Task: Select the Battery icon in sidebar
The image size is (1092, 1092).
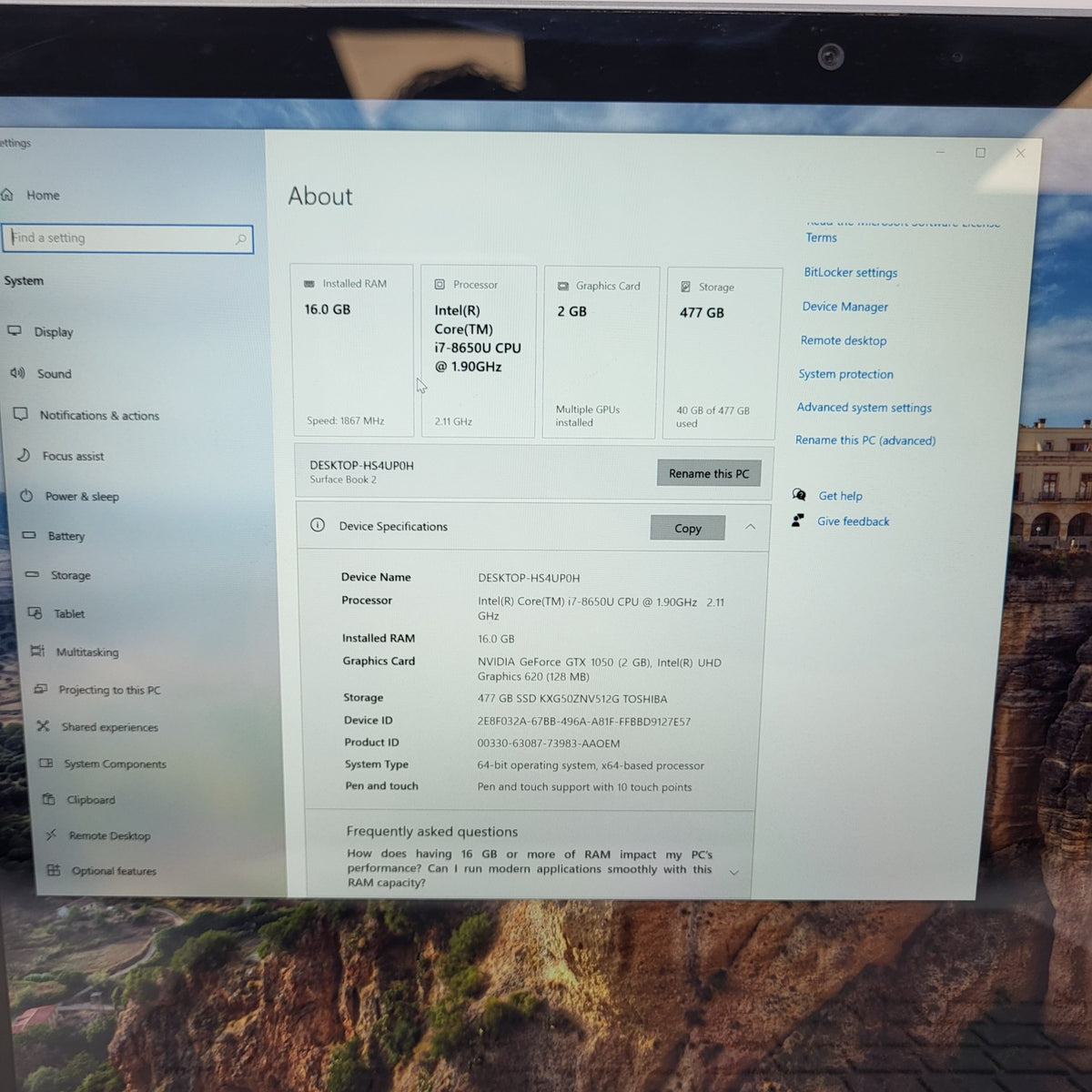Action: tap(29, 535)
